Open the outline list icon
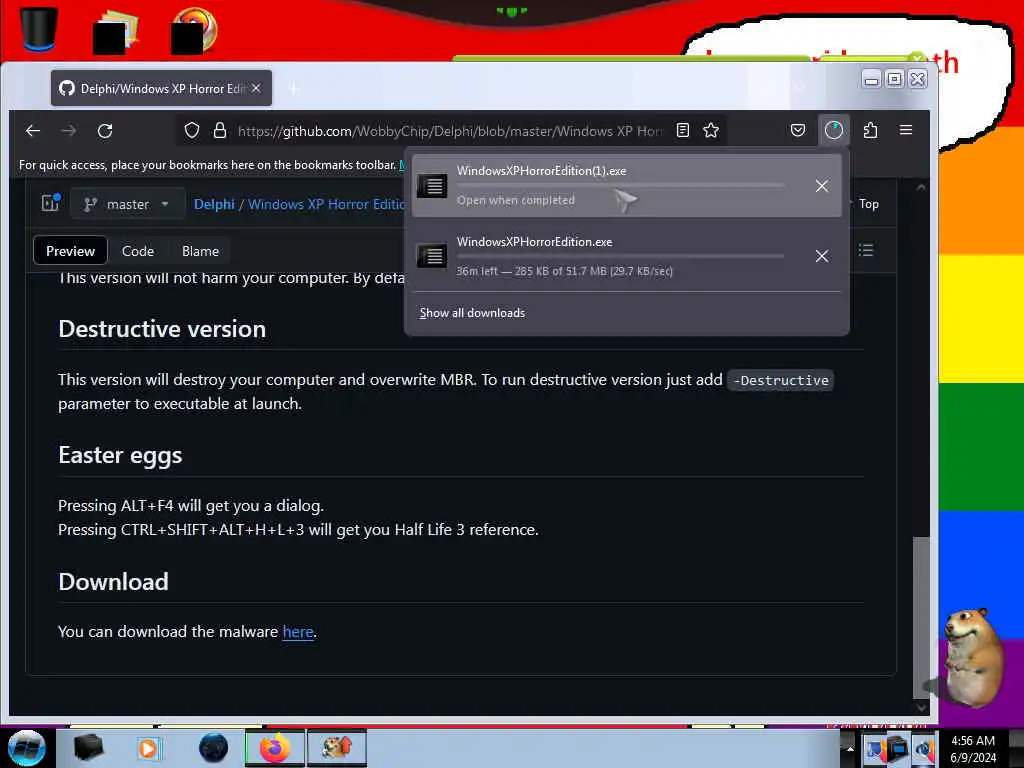The height and width of the screenshot is (768, 1024). pos(866,250)
